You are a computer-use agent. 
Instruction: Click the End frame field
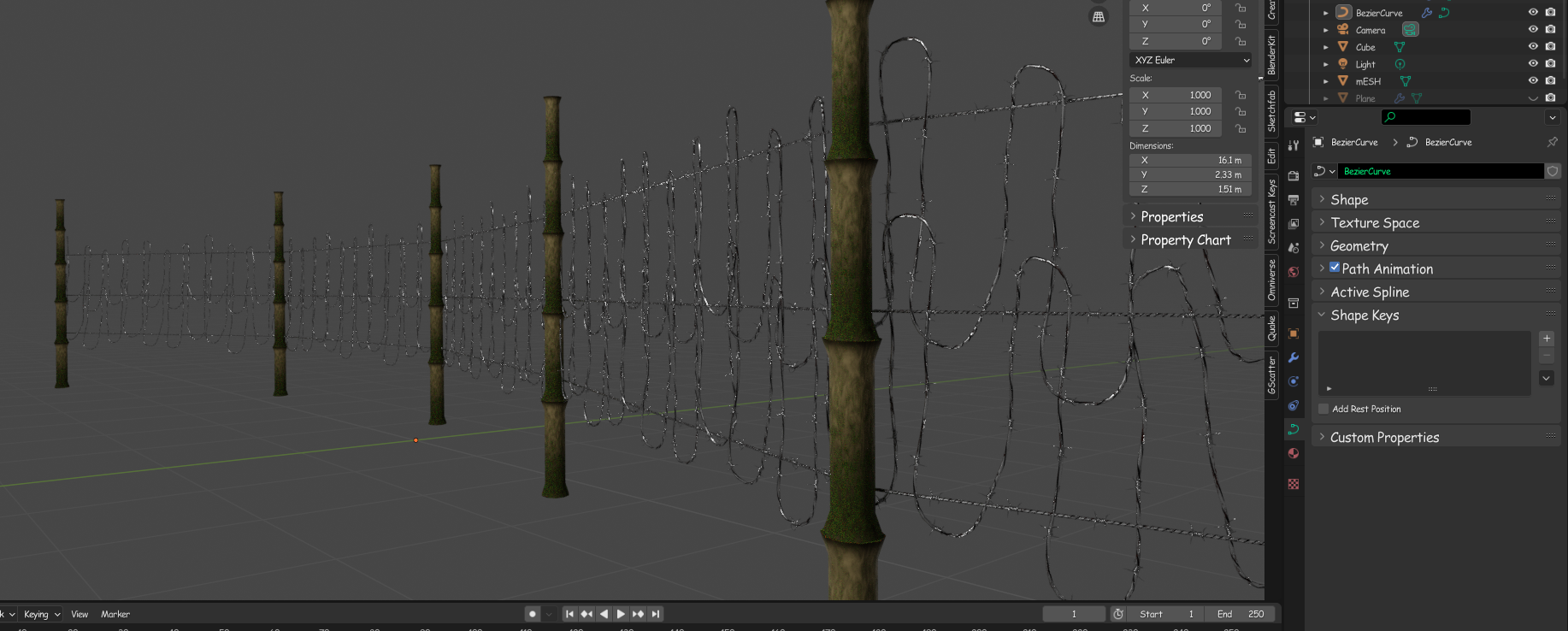point(1240,614)
